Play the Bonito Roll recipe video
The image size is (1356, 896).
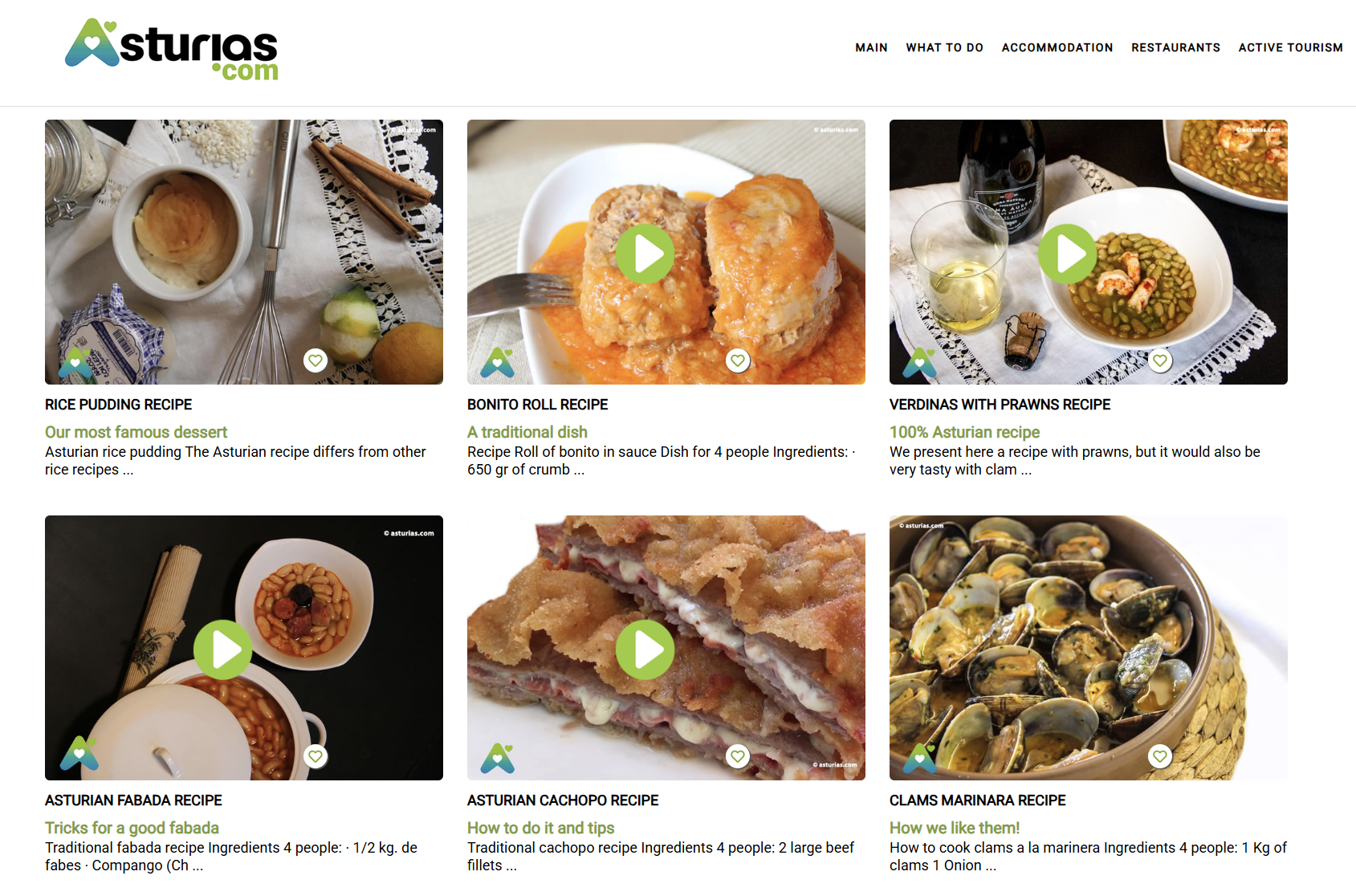pyautogui.click(x=645, y=254)
